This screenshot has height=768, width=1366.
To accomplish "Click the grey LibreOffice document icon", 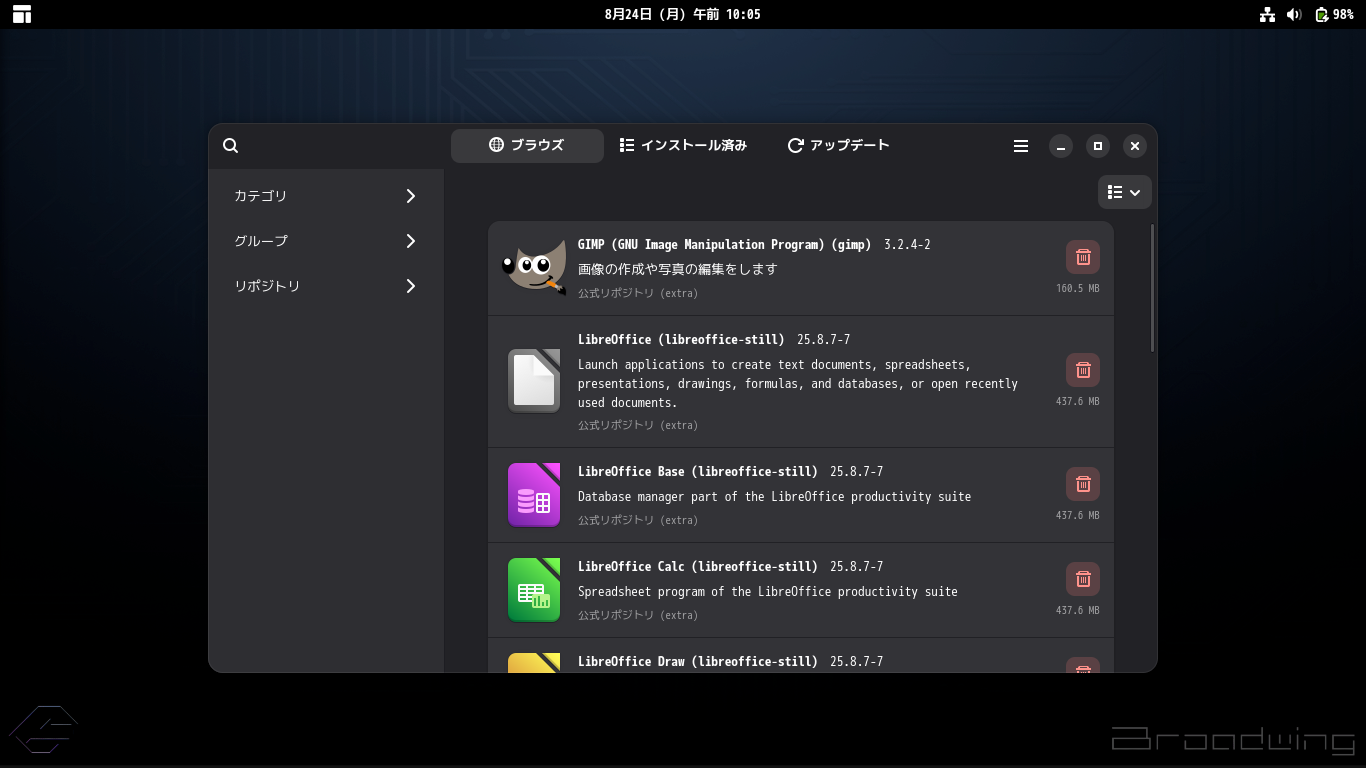I will tap(534, 381).
